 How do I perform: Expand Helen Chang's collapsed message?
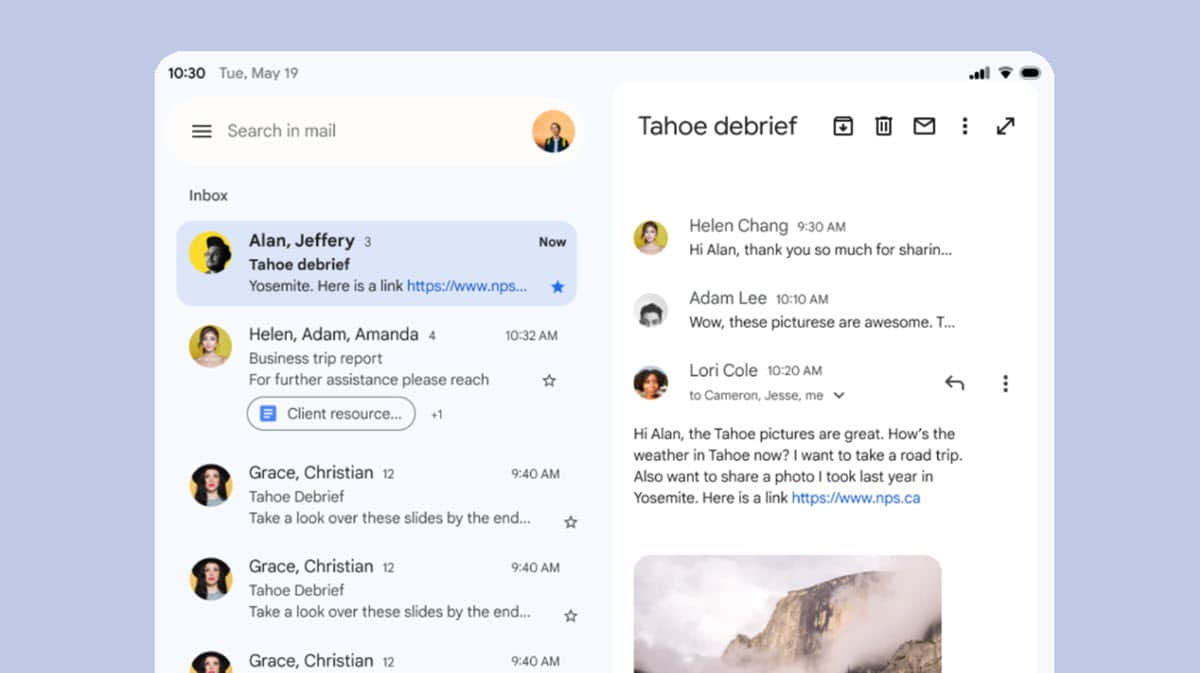820,238
